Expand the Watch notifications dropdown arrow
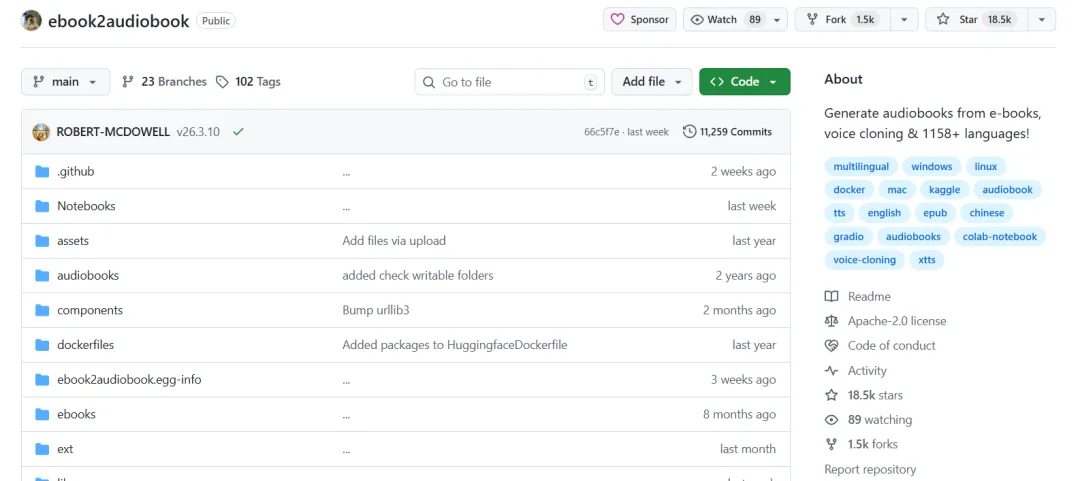The image size is (1080, 481). pos(777,19)
